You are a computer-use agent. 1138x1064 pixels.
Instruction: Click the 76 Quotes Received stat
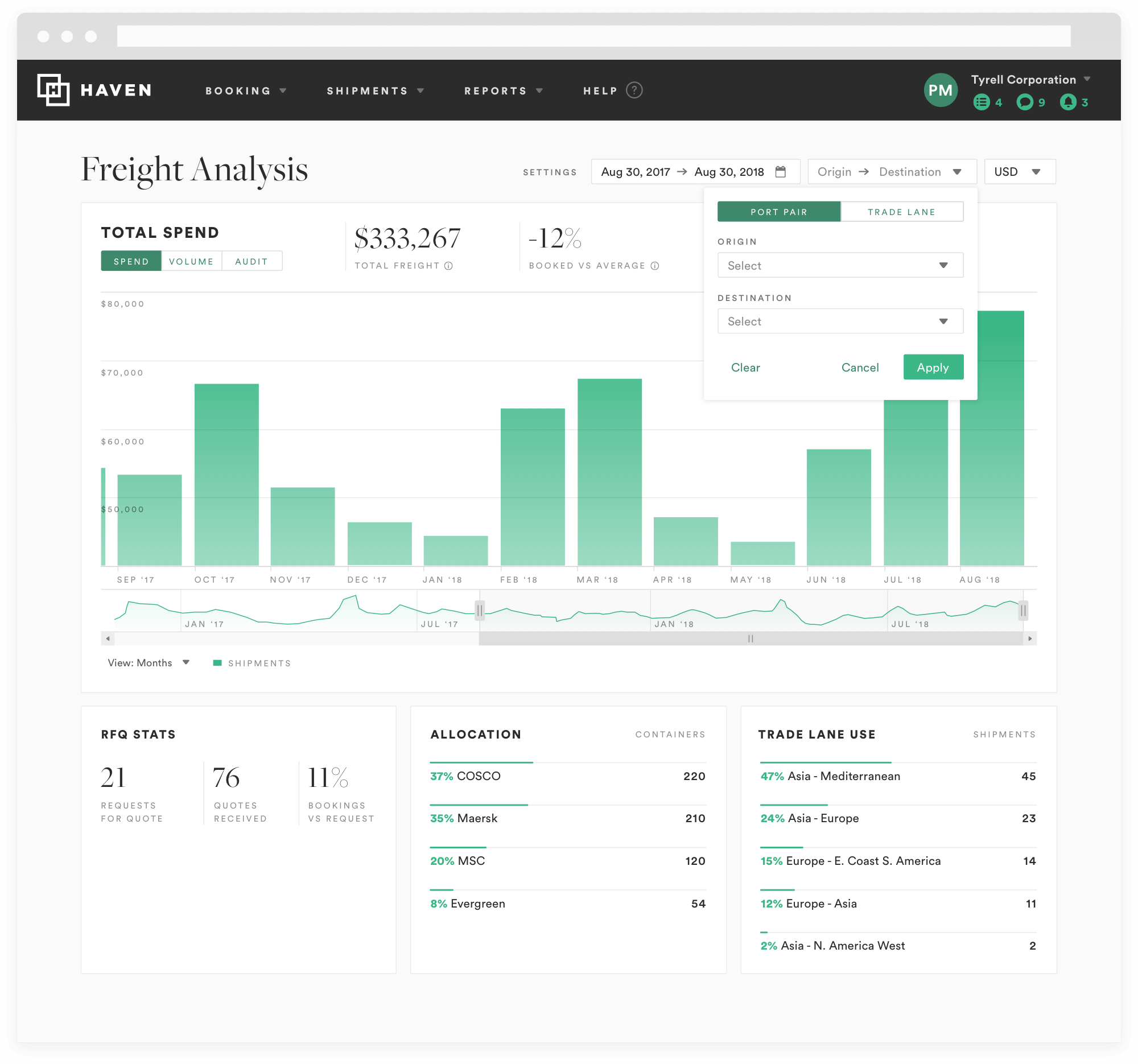pos(241,794)
